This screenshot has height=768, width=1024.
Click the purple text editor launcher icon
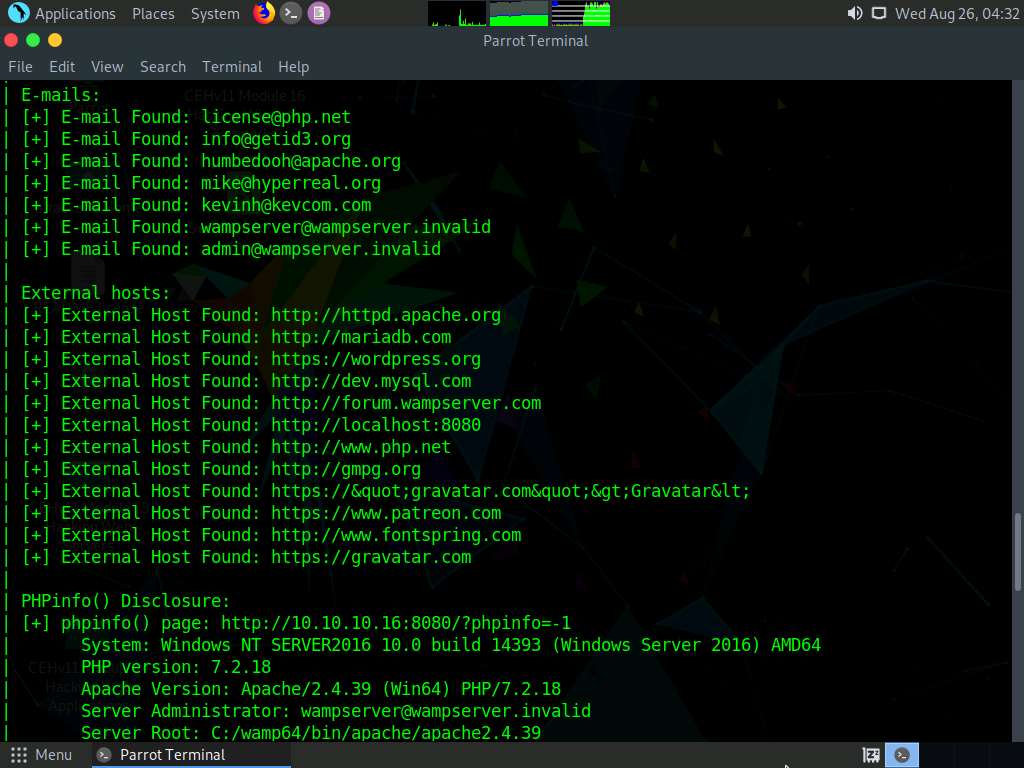pos(319,13)
